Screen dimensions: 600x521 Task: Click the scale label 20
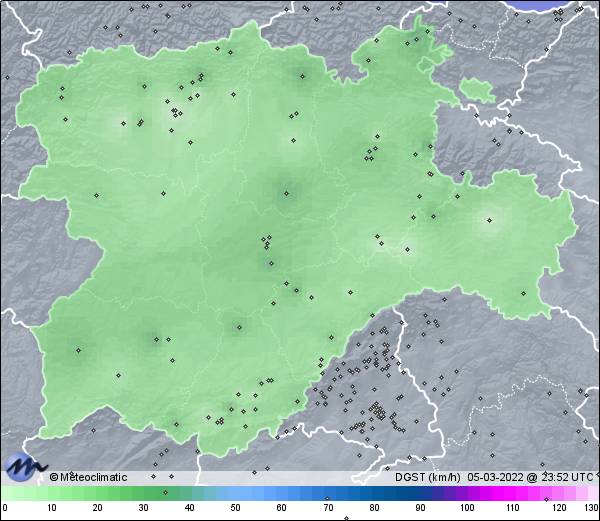tap(98, 508)
